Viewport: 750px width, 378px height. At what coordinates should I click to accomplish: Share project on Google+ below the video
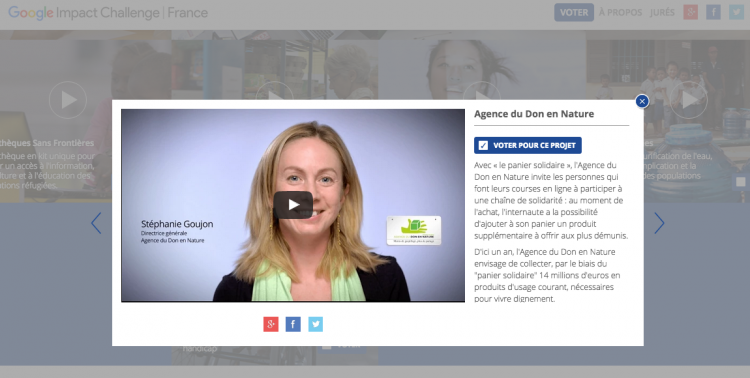271,324
